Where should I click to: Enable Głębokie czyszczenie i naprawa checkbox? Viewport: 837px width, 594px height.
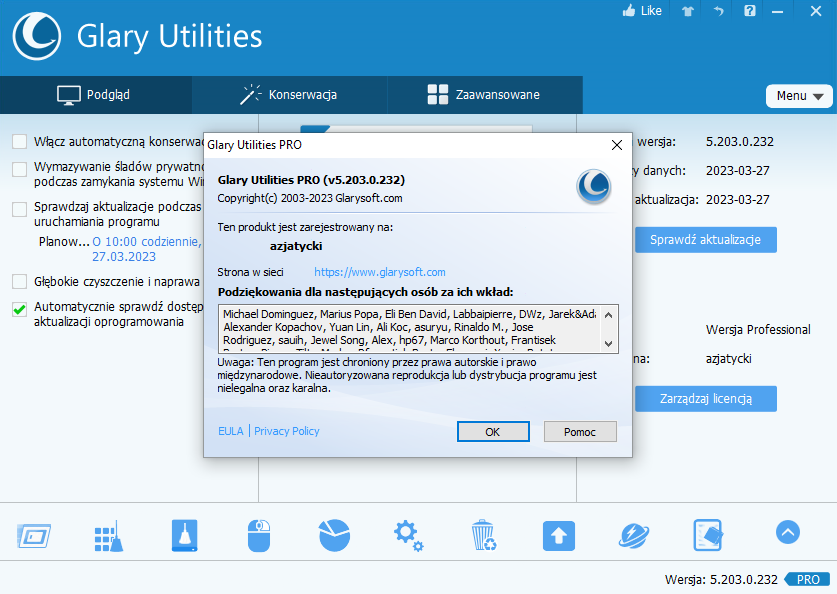click(x=20, y=281)
